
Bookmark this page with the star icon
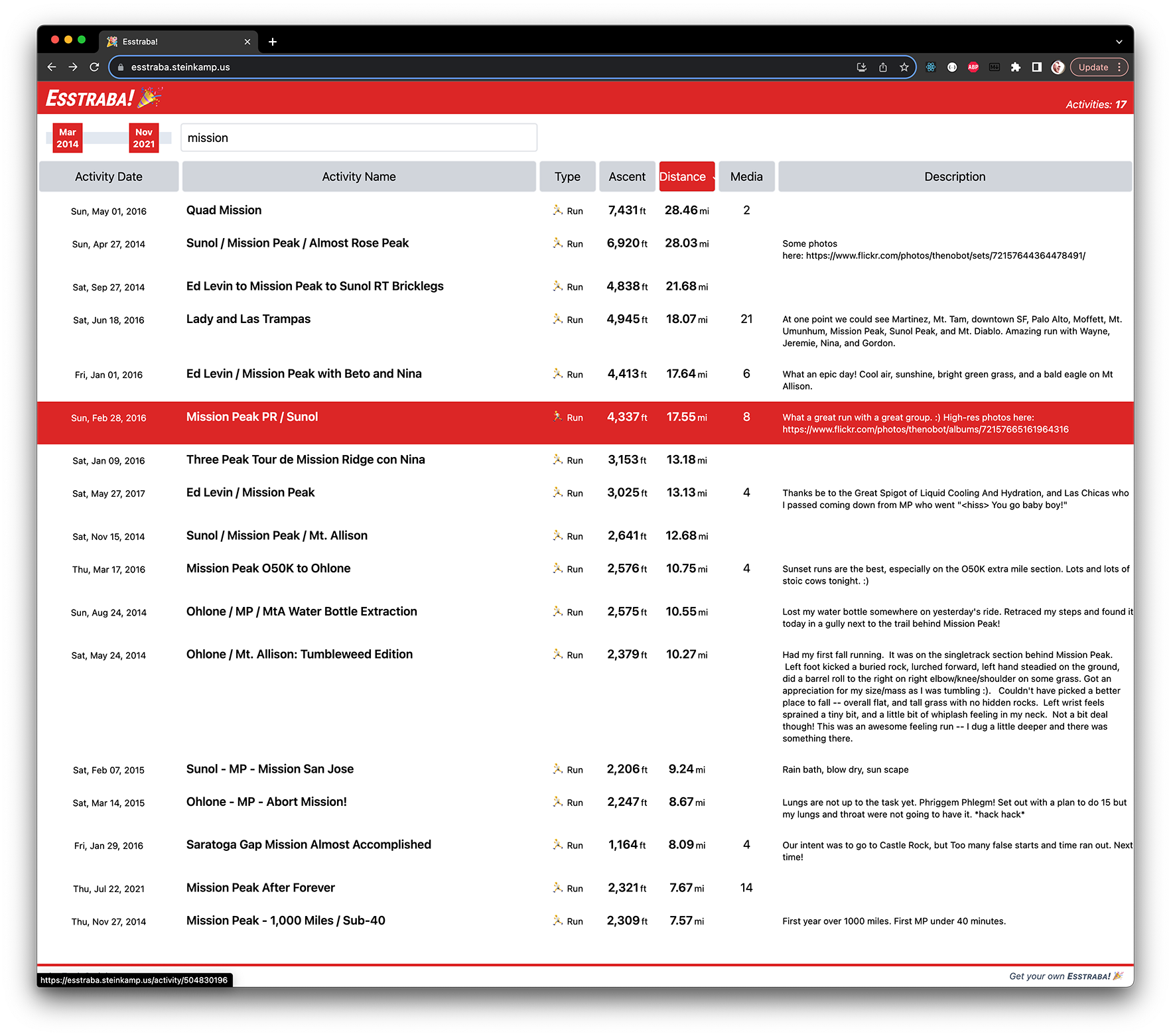click(x=904, y=67)
